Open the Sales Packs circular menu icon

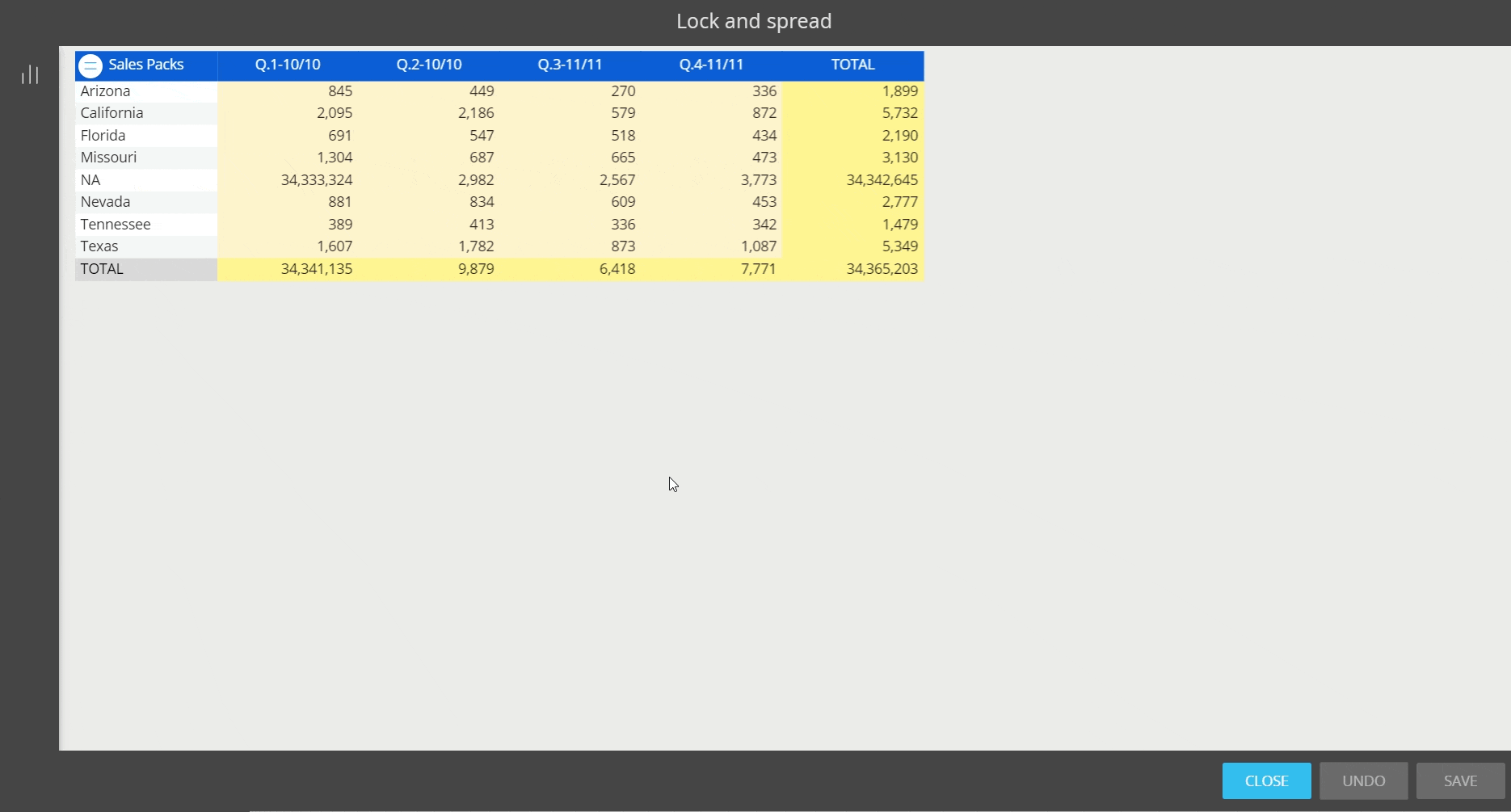90,65
